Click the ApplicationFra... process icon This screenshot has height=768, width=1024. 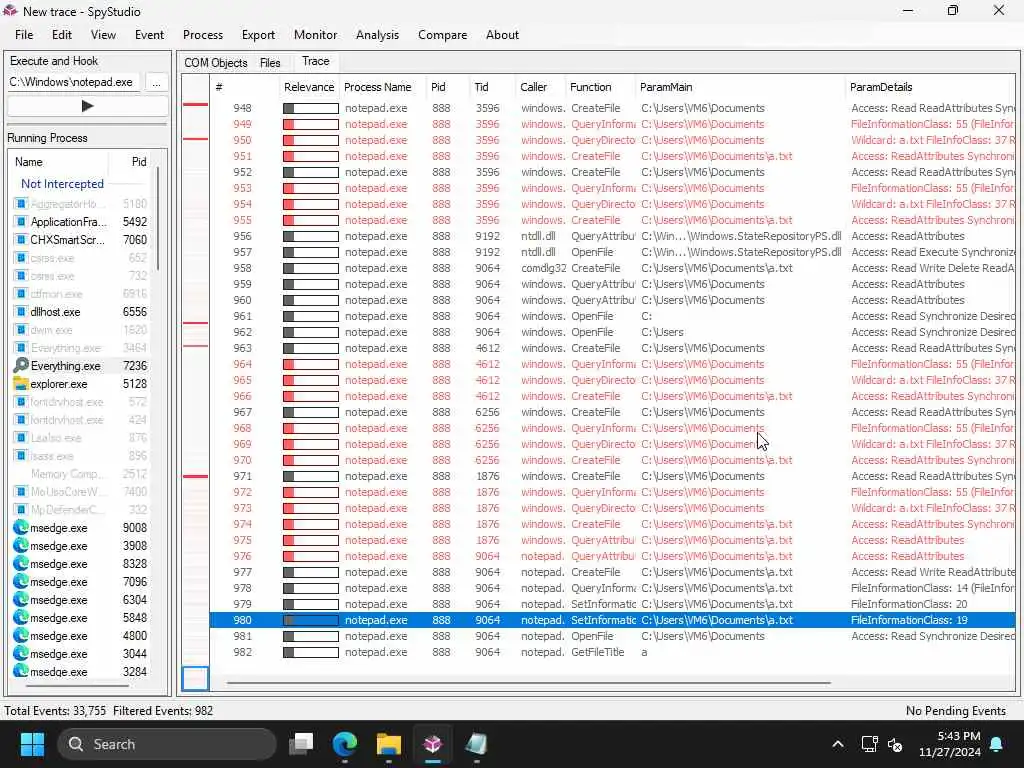(x=21, y=222)
